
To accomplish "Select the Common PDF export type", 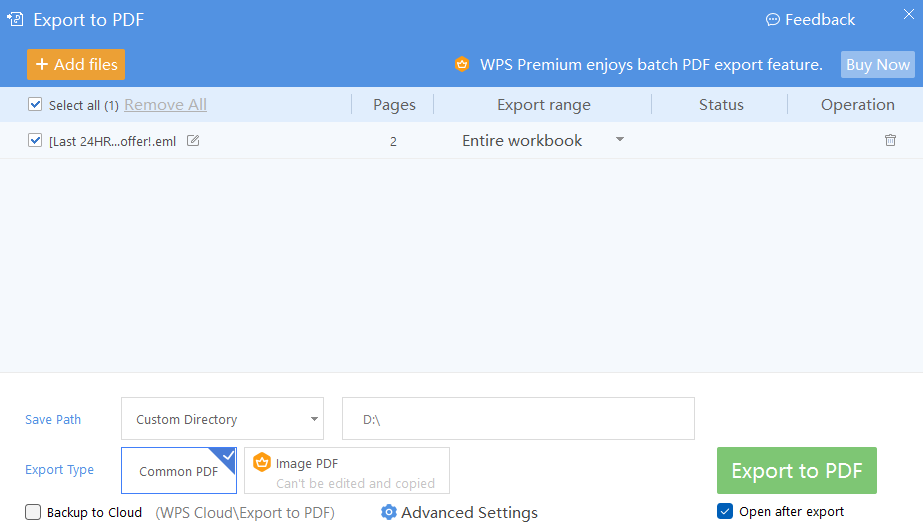I will [179, 470].
